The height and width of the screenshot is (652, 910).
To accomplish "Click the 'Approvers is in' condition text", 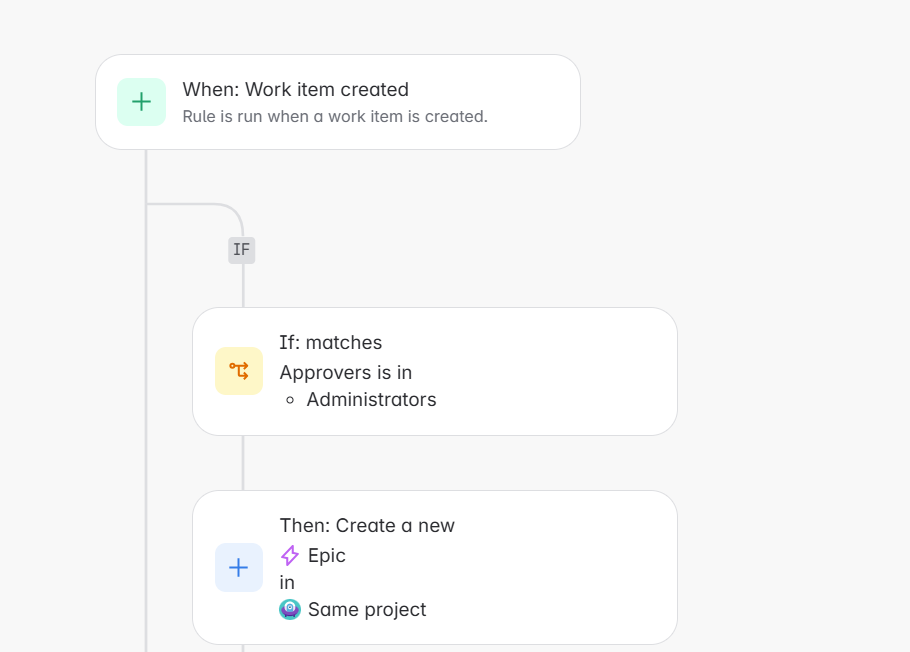I will click(346, 373).
